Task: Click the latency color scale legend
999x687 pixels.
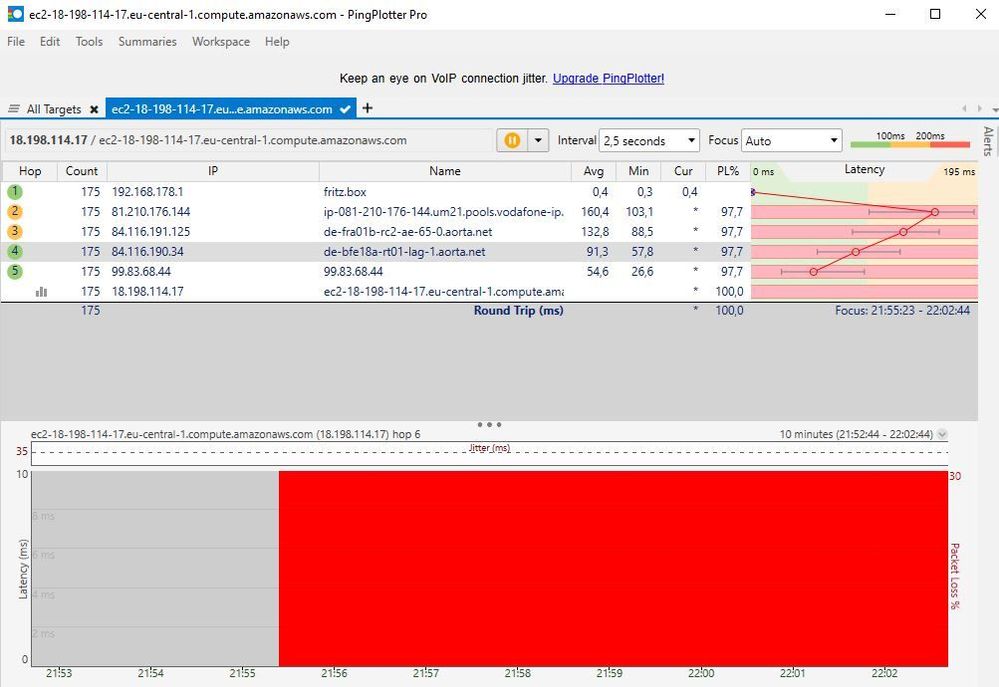Action: 910,140
